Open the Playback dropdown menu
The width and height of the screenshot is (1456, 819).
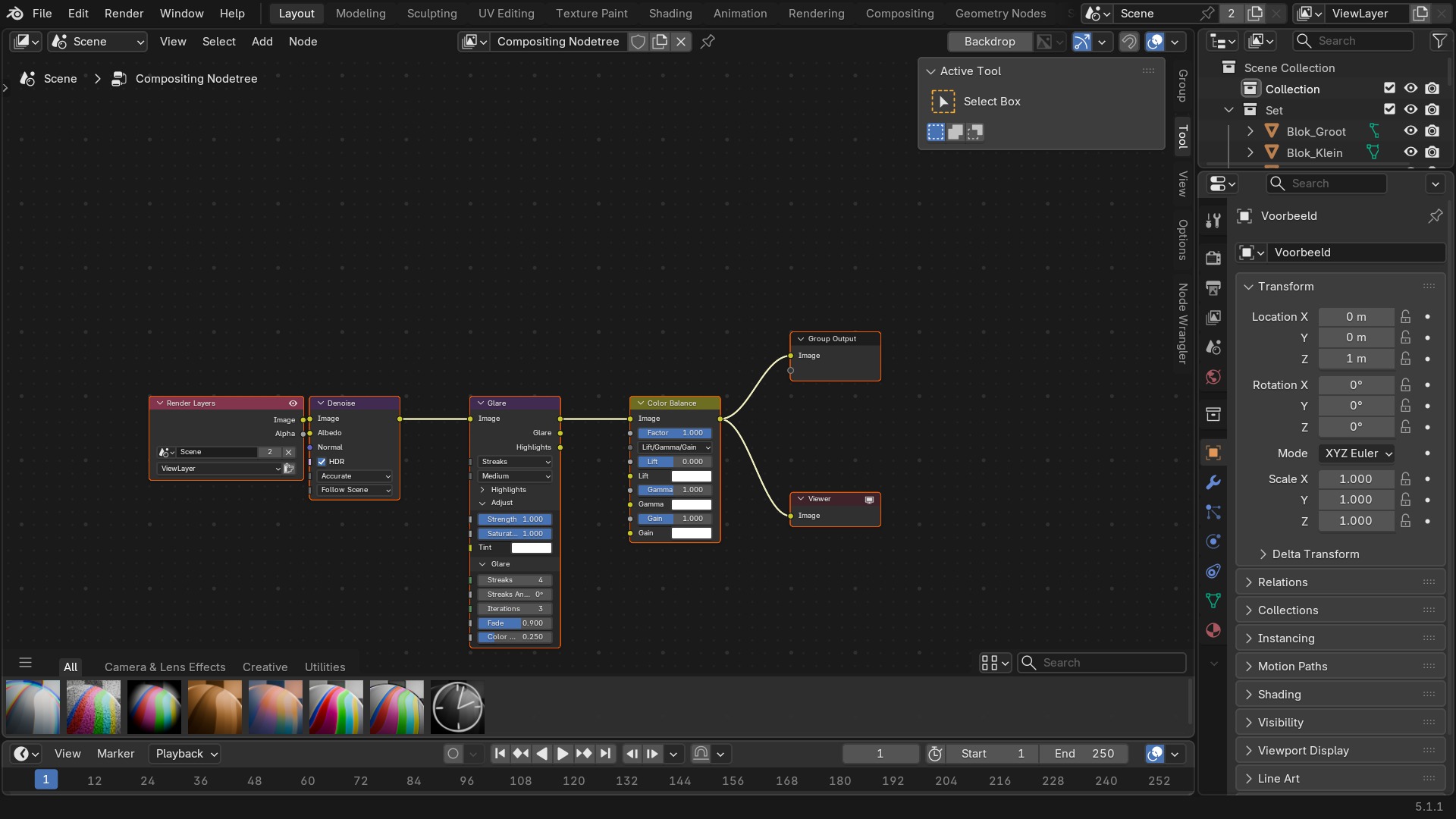pyautogui.click(x=185, y=754)
